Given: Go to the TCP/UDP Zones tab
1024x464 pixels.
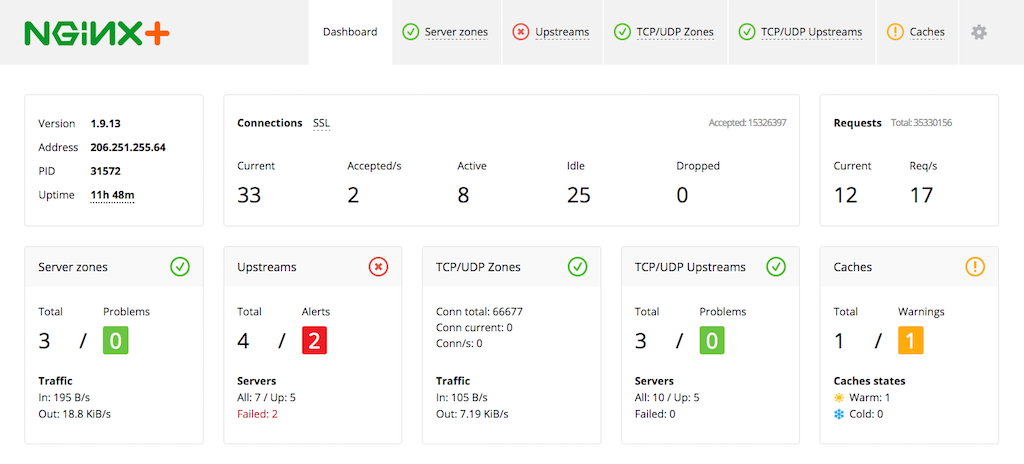Looking at the screenshot, I should coord(664,32).
